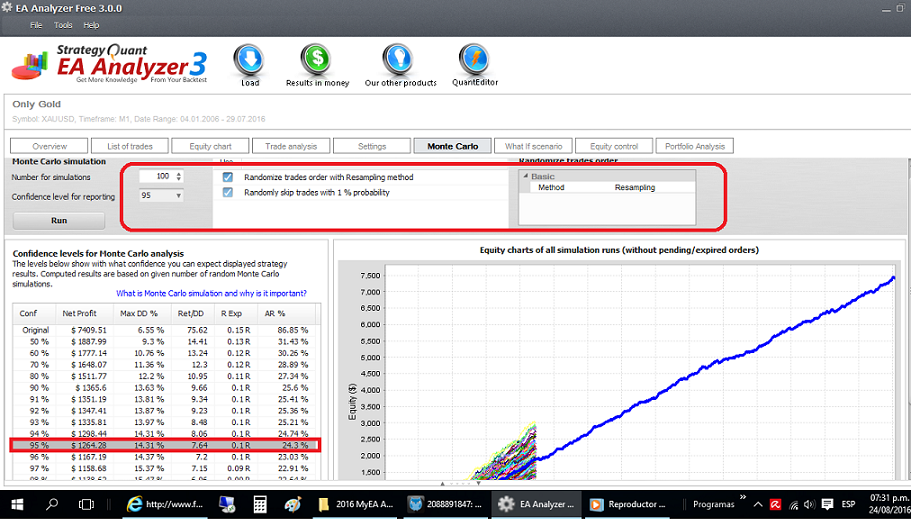
Task: Open Results in money icon
Action: coord(317,60)
